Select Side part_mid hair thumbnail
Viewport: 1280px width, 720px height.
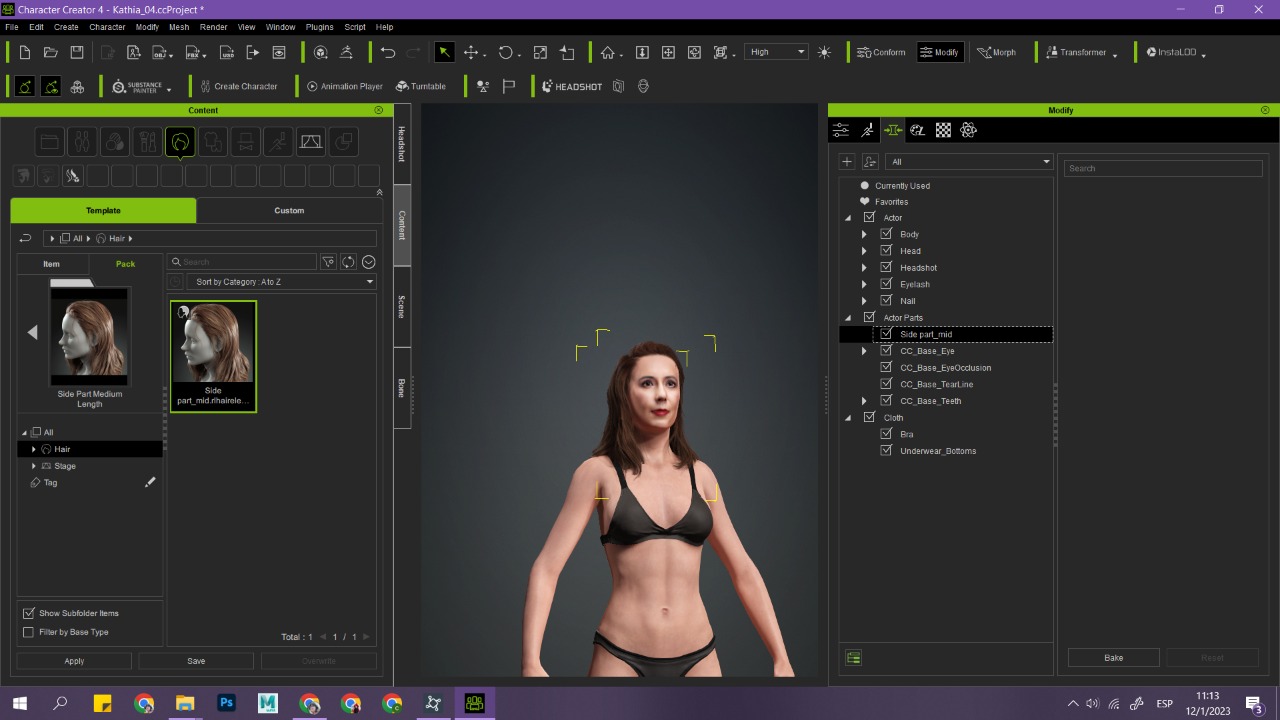[x=213, y=356]
